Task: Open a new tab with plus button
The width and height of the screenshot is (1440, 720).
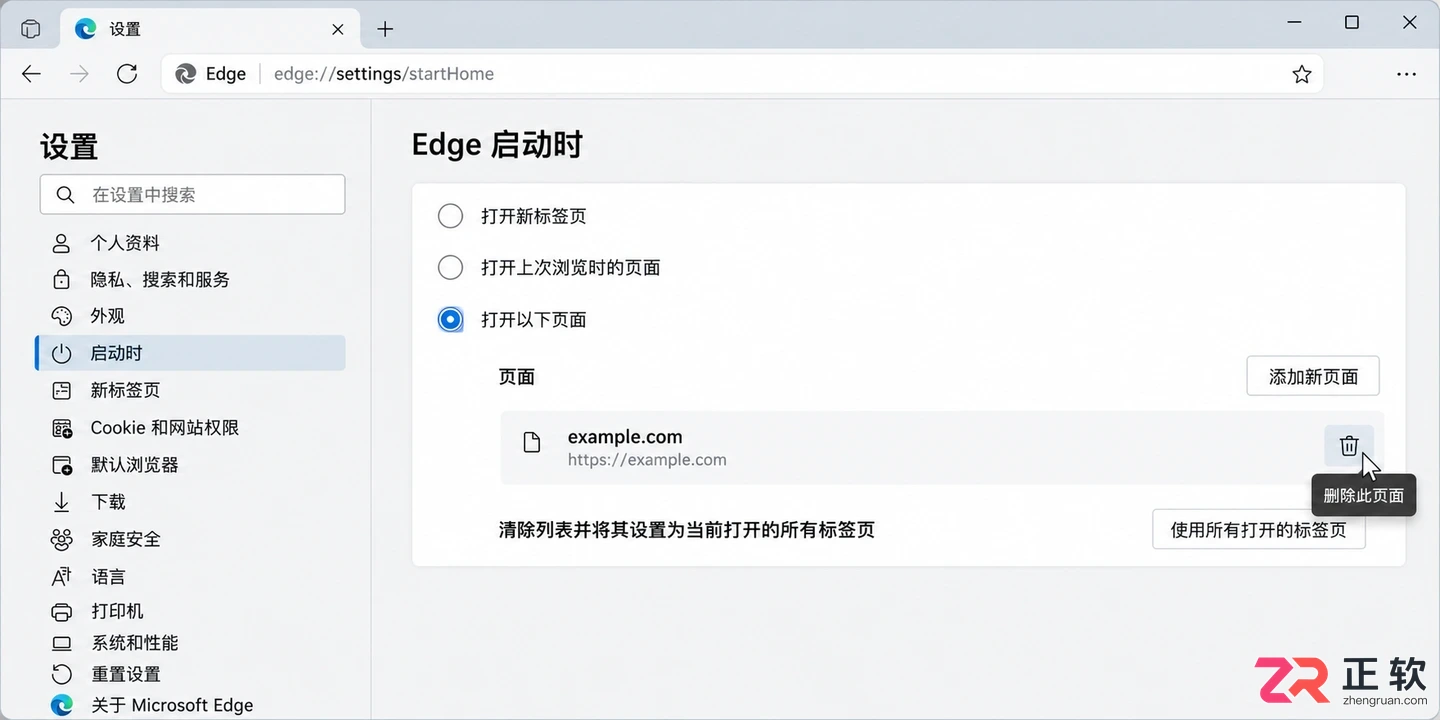Action: [x=385, y=29]
